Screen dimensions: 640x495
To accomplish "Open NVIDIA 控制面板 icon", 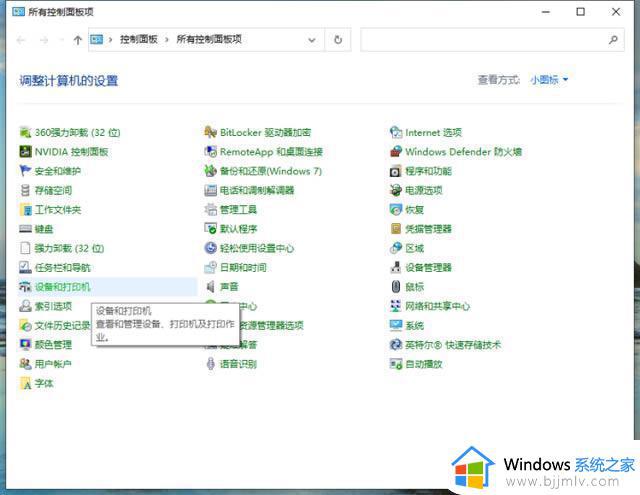I will click(x=25, y=151).
